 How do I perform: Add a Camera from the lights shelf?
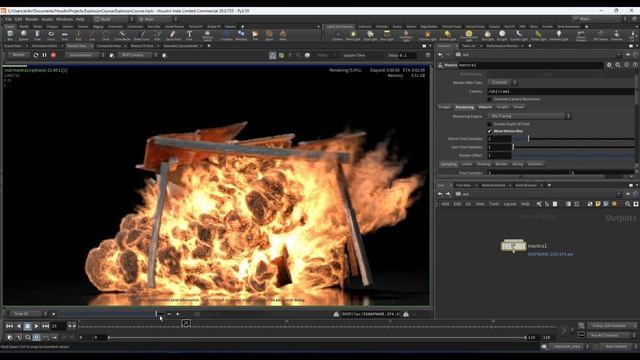click(337, 36)
